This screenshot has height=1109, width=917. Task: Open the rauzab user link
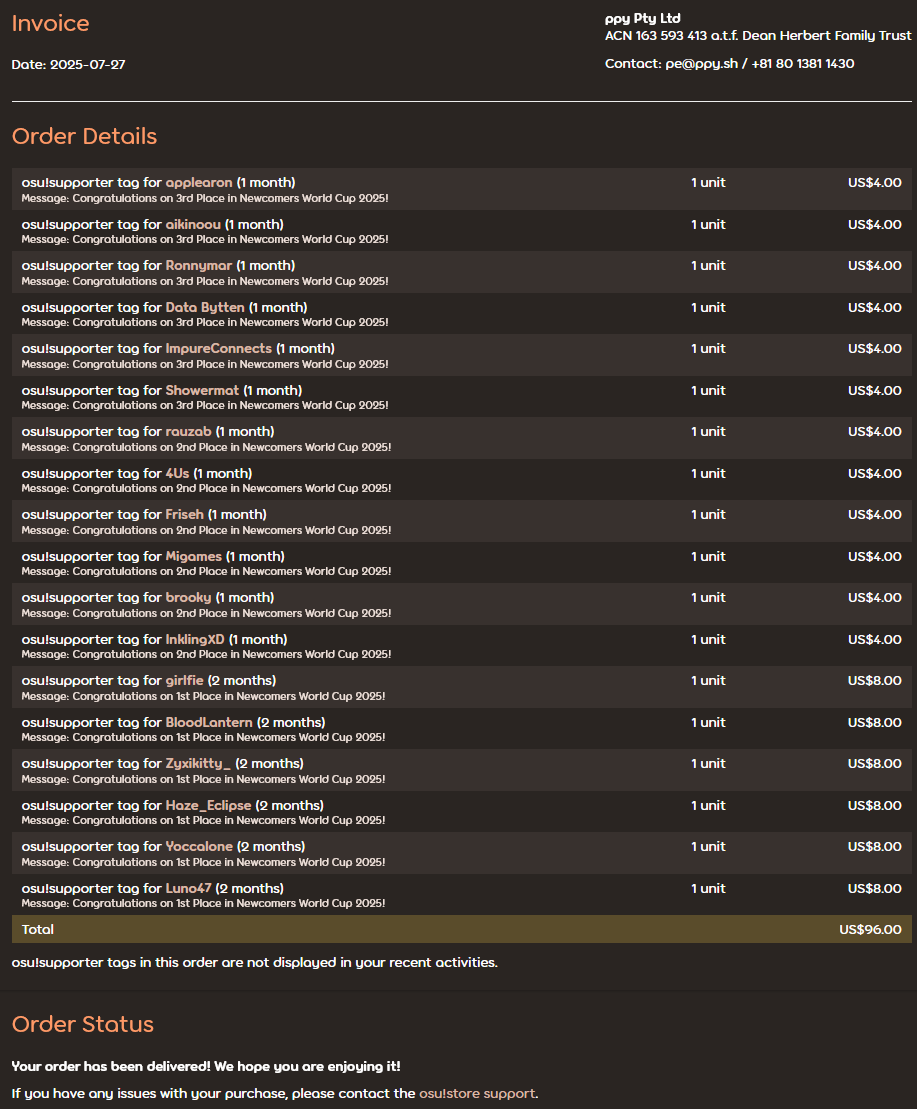[188, 431]
